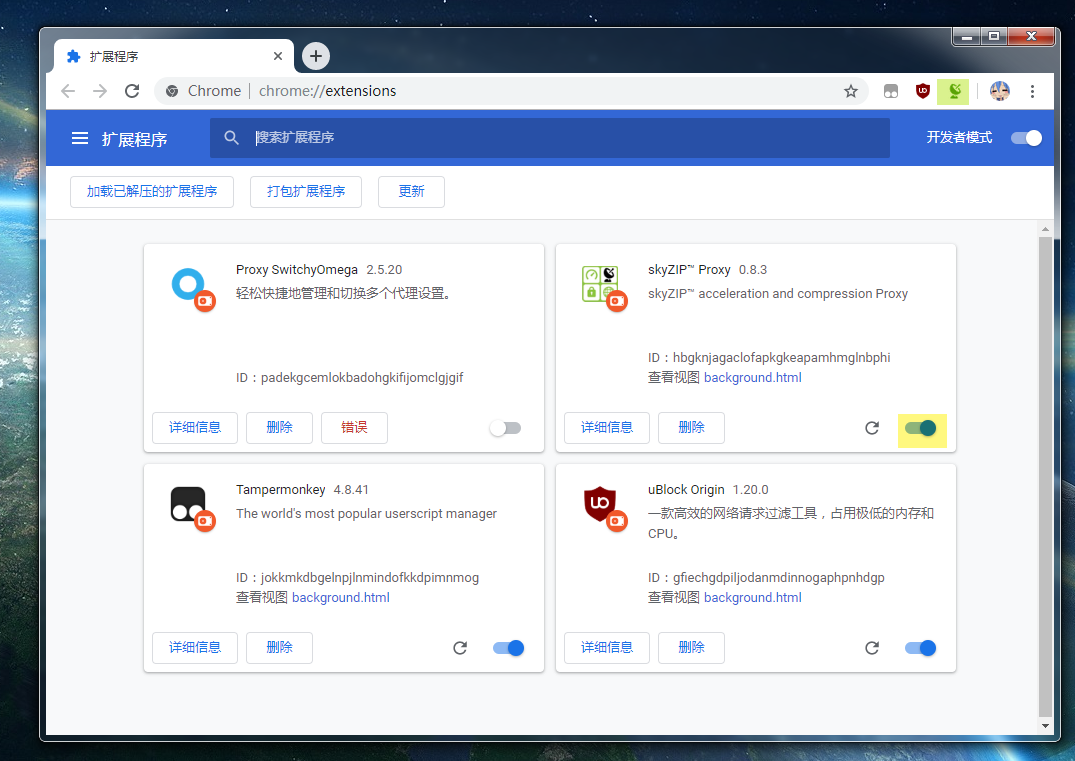Click the uBlock Origin card icon
1075x761 pixels.
[x=604, y=508]
